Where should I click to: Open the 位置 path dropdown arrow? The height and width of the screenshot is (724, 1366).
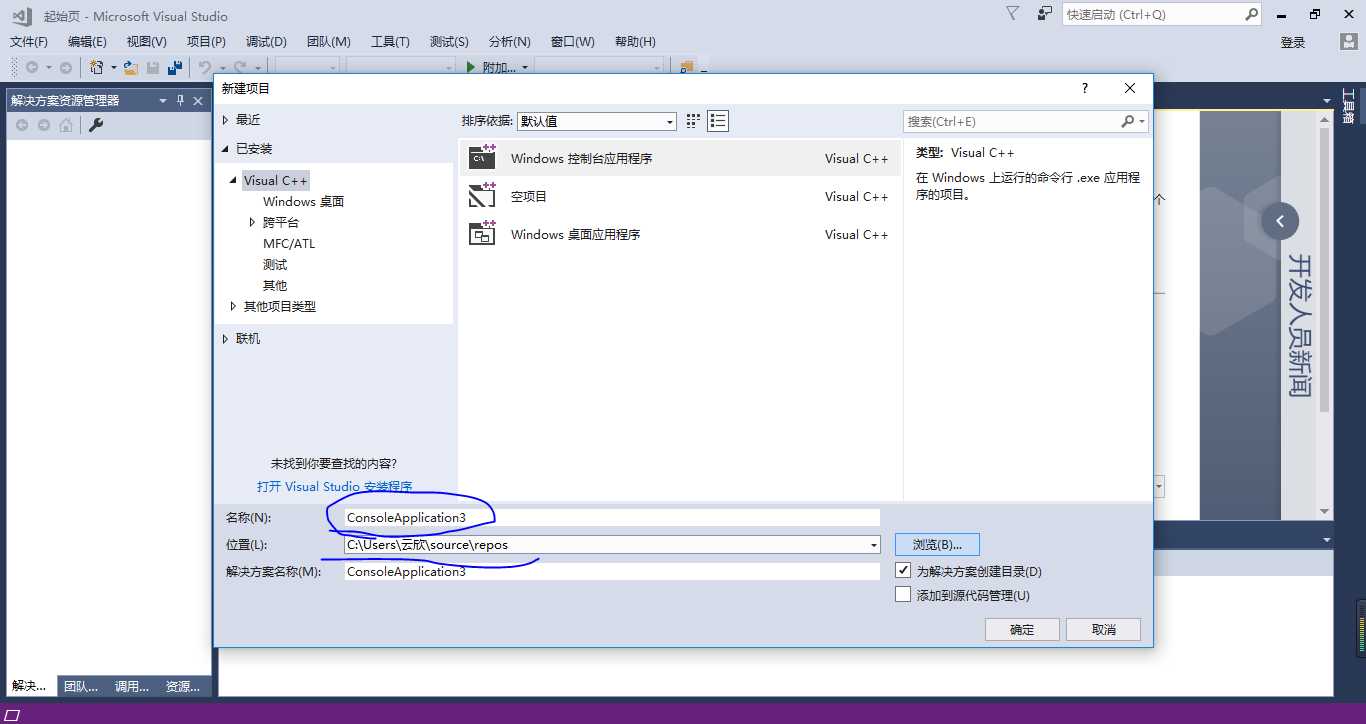[x=873, y=545]
